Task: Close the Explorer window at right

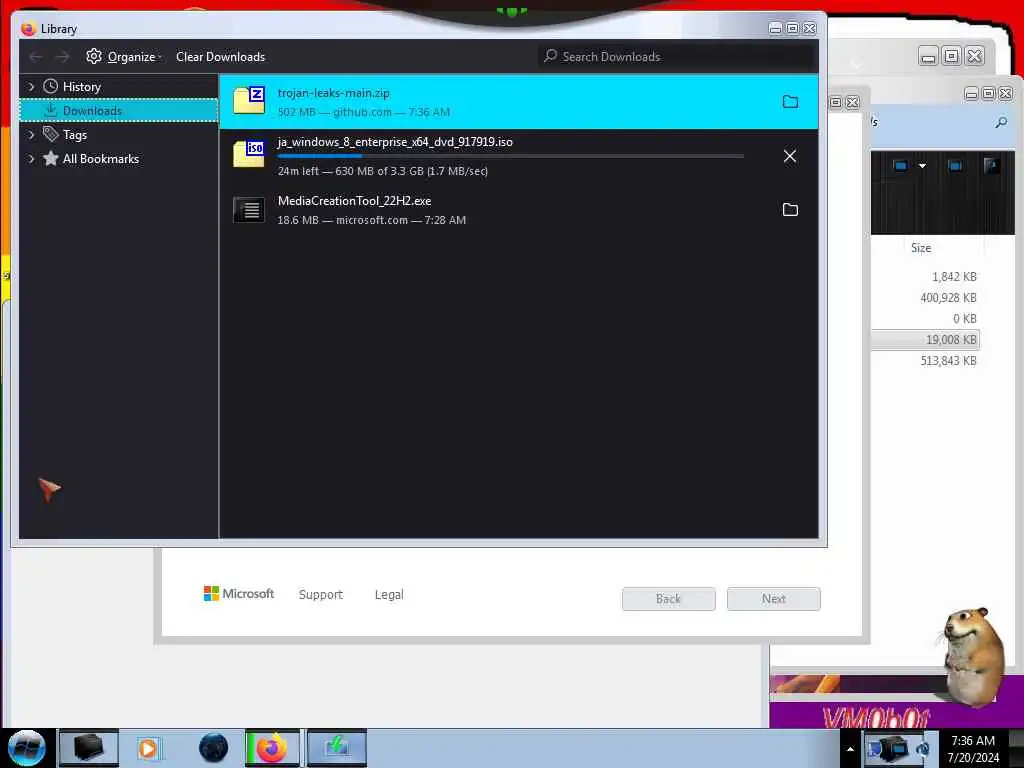Action: pyautogui.click(x=1006, y=94)
